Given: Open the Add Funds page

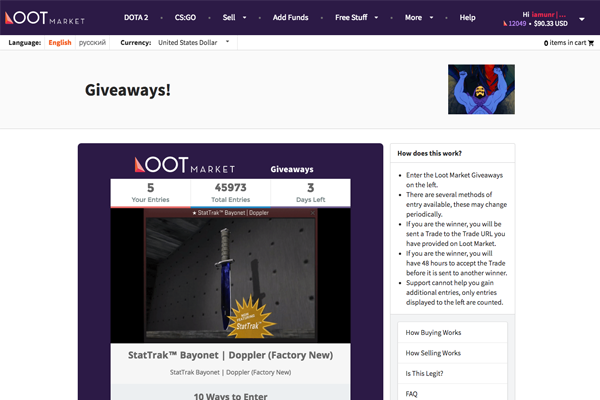Looking at the screenshot, I should [x=290, y=18].
